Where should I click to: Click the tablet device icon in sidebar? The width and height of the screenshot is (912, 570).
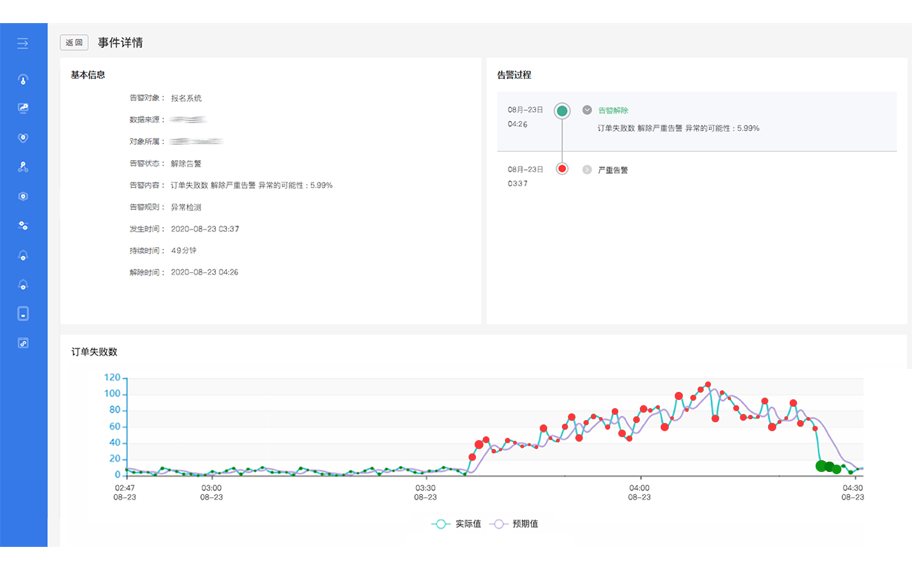pyautogui.click(x=23, y=314)
